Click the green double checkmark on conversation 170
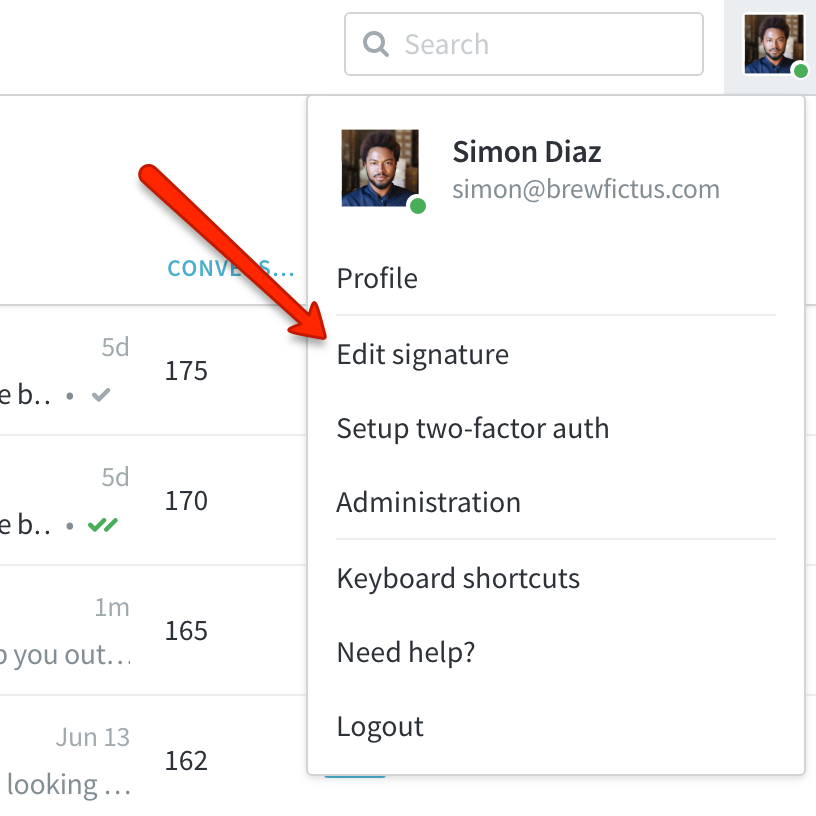Screen dimensions: 816x816 [x=103, y=525]
